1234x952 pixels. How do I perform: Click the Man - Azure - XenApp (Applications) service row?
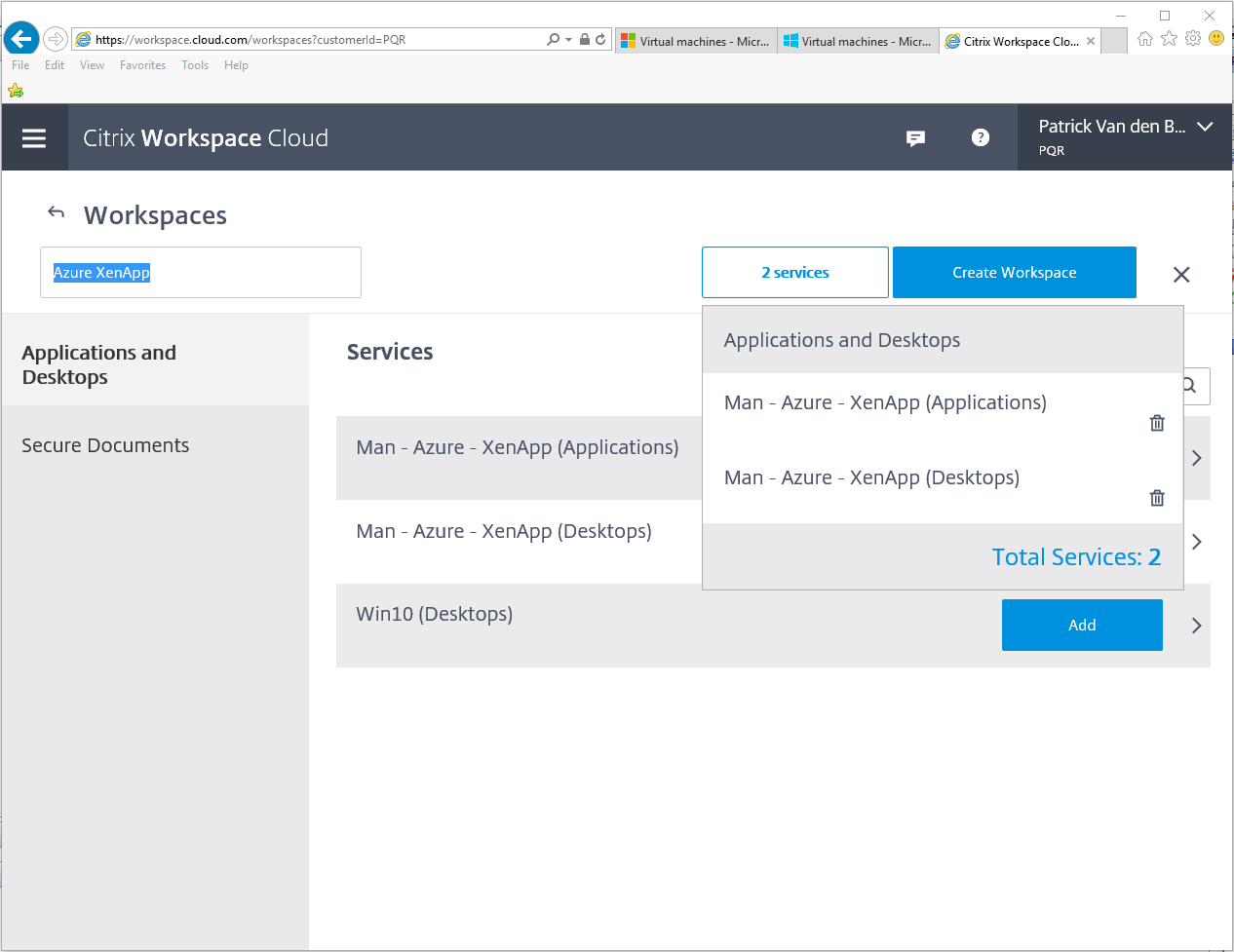(x=519, y=458)
